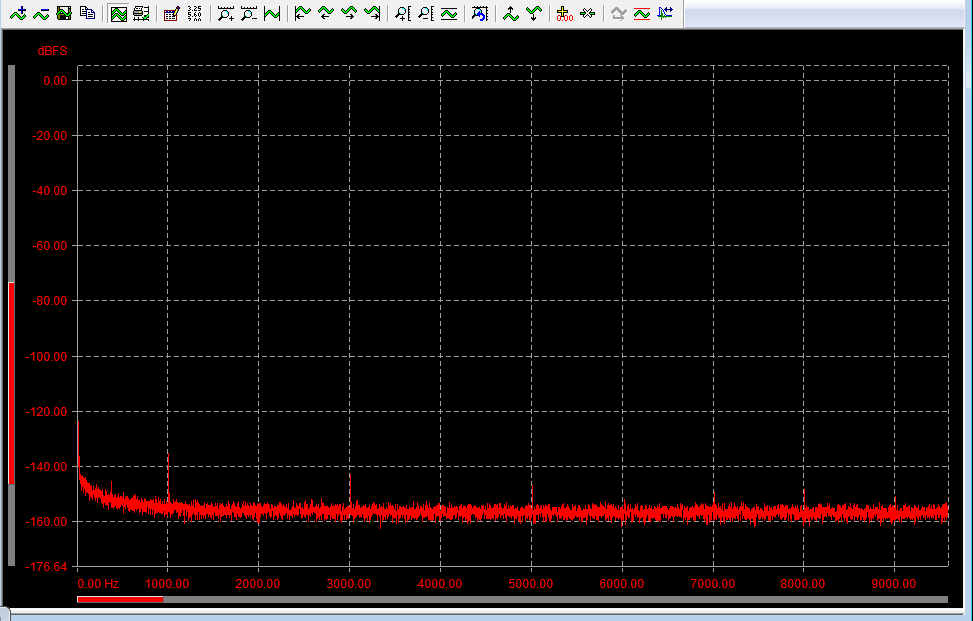
Task: Copy the graph with the copy pages icon
Action: click(87, 13)
